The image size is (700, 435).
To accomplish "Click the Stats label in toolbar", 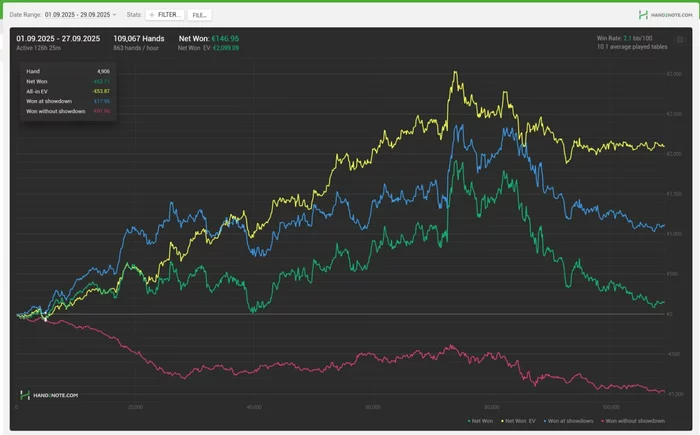I will pos(134,15).
